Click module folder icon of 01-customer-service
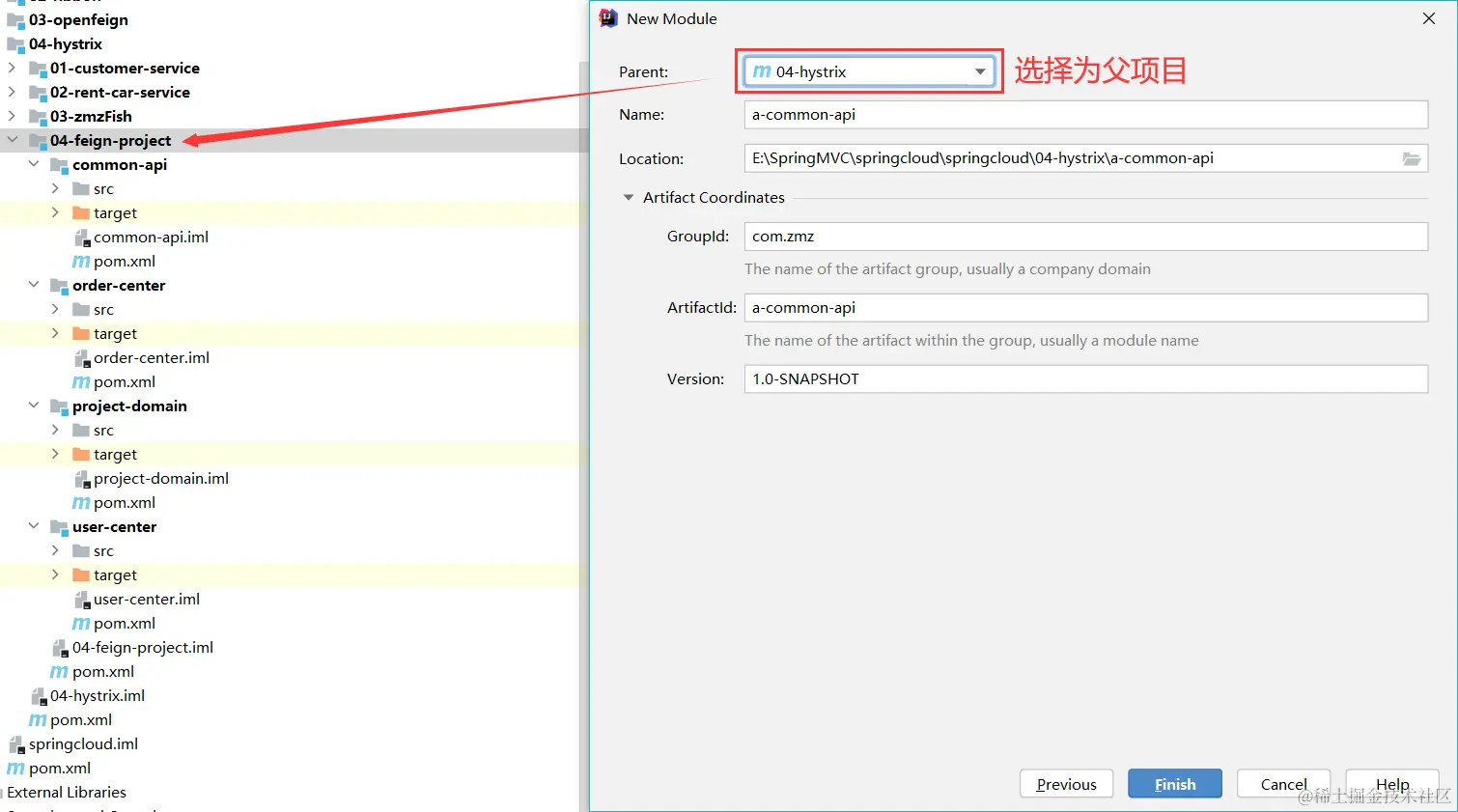1458x812 pixels. [x=38, y=69]
